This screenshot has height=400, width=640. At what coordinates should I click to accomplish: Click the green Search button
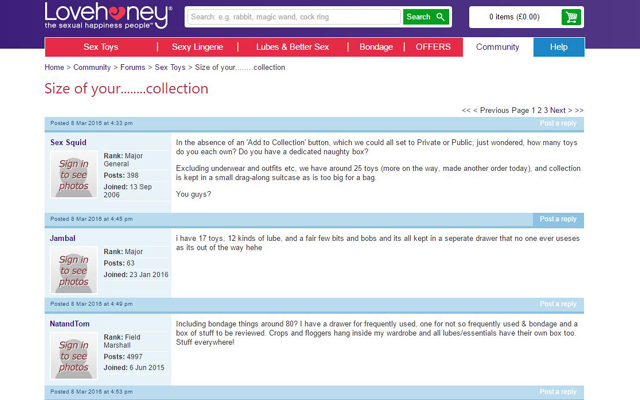click(426, 17)
